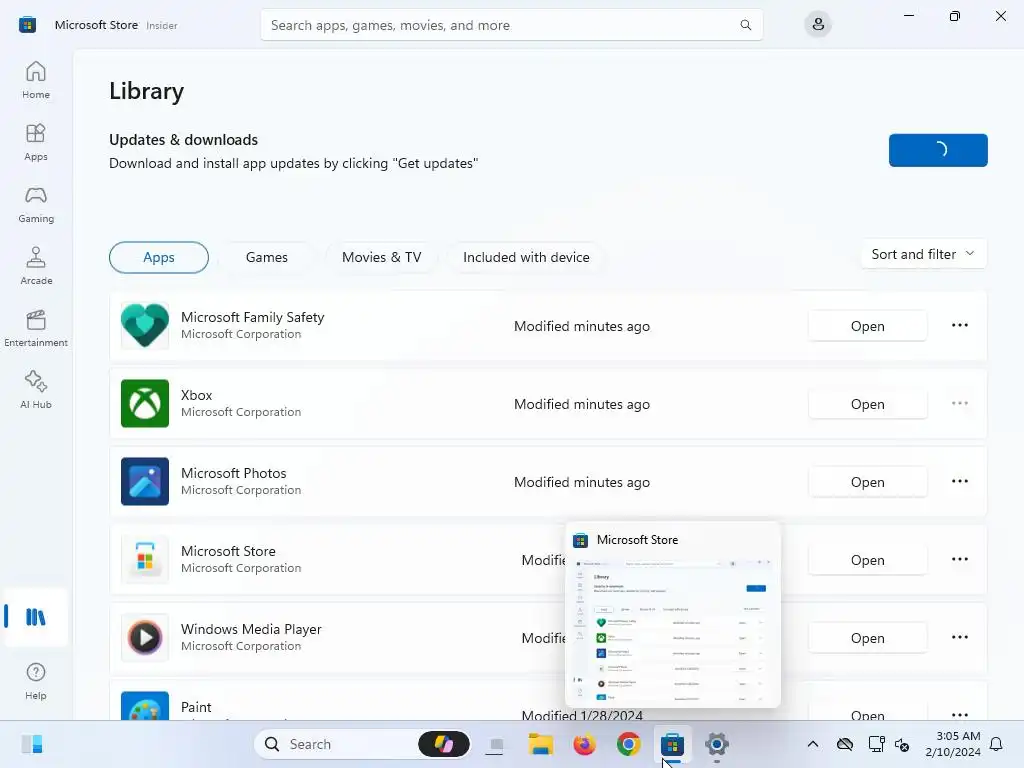Image resolution: width=1024 pixels, height=768 pixels.
Task: Open more options for Microsoft Store row
Action: pos(959,559)
